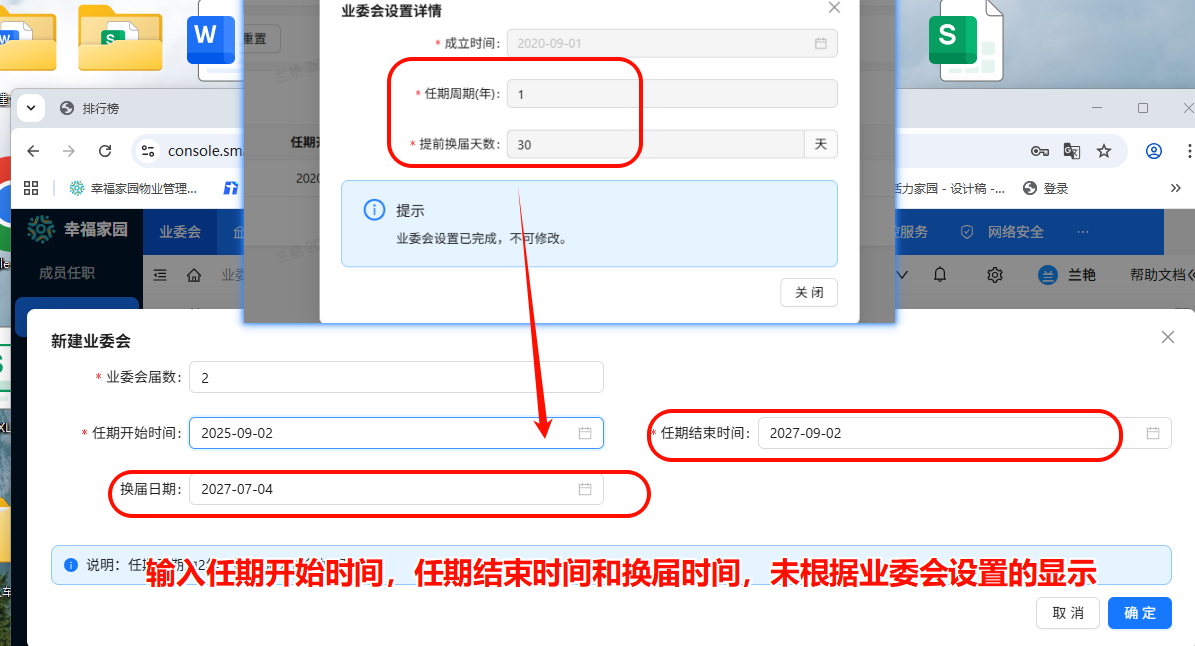
Task: Click the 网络安全 shield icon
Action: coord(967,231)
